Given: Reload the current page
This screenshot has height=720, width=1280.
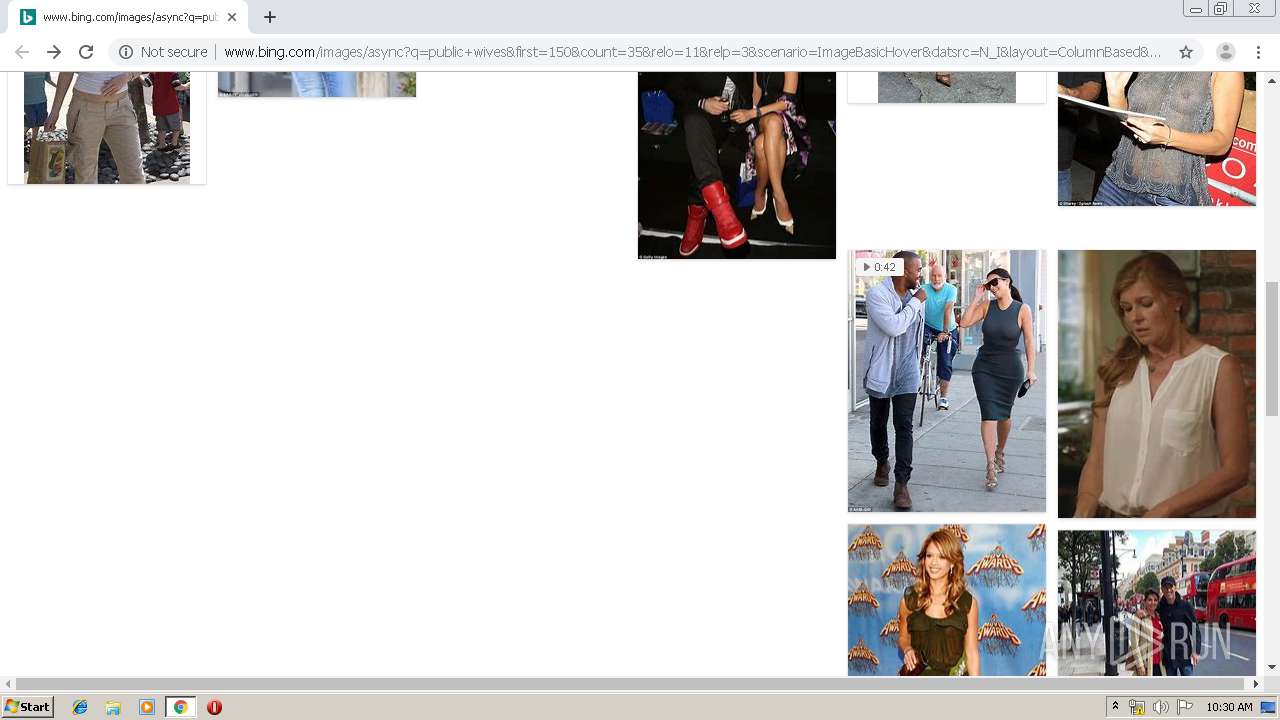Looking at the screenshot, I should (x=86, y=52).
